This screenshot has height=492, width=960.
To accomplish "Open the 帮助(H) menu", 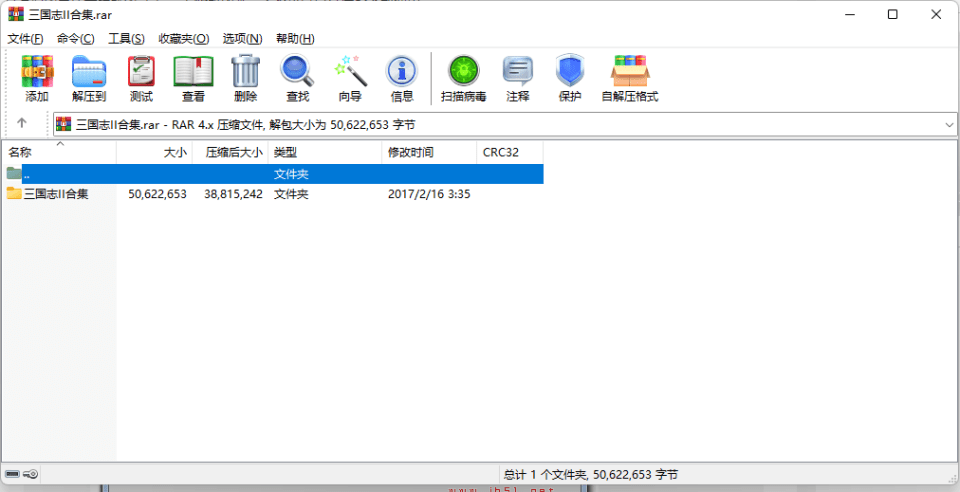I will tap(295, 39).
